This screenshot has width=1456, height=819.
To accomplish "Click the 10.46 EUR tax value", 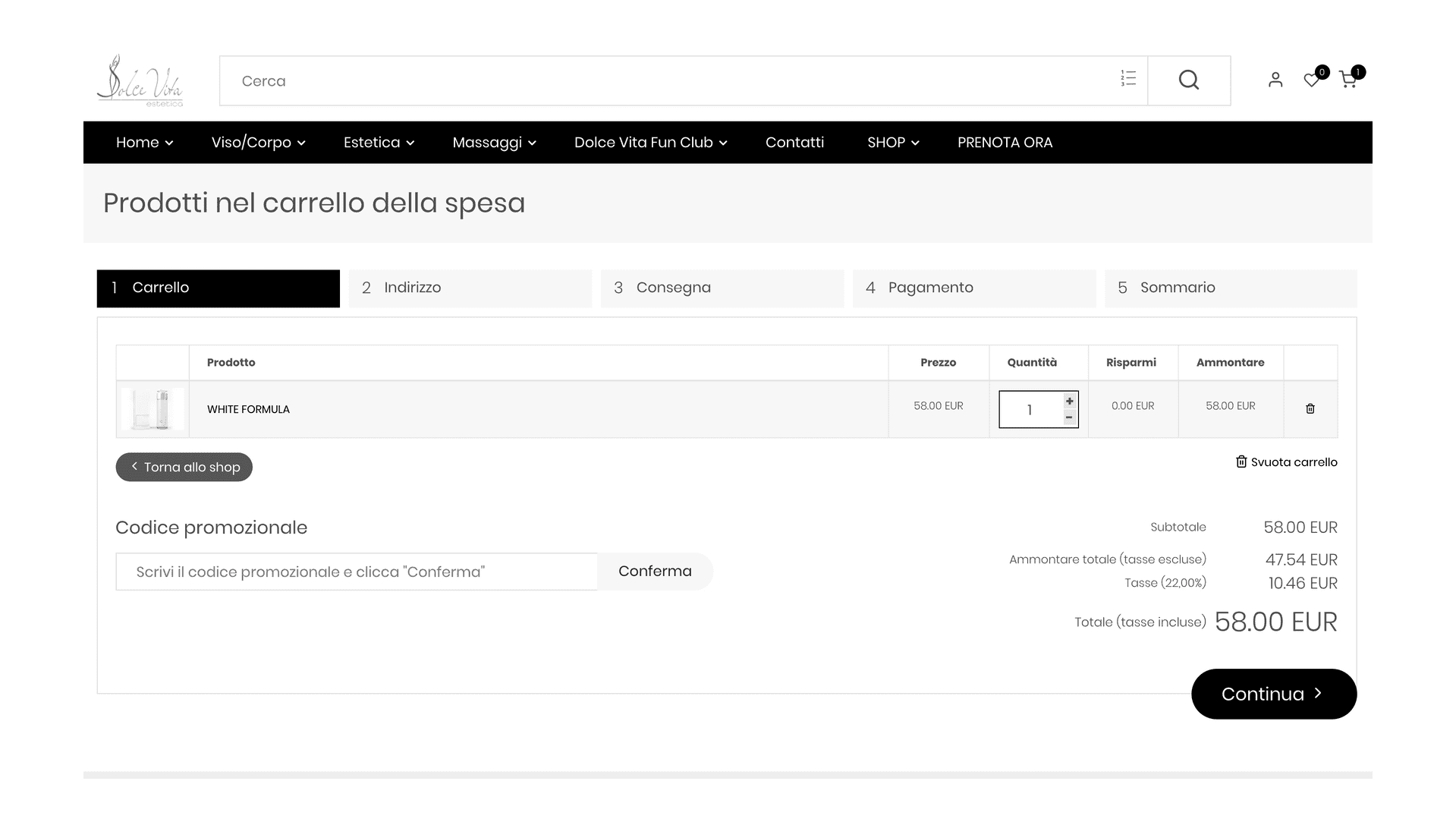I will click(1303, 583).
